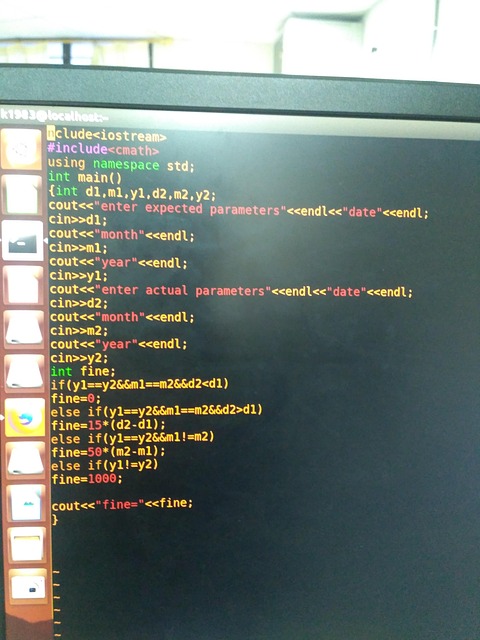Click the string "enter expected parameters"

(189, 208)
